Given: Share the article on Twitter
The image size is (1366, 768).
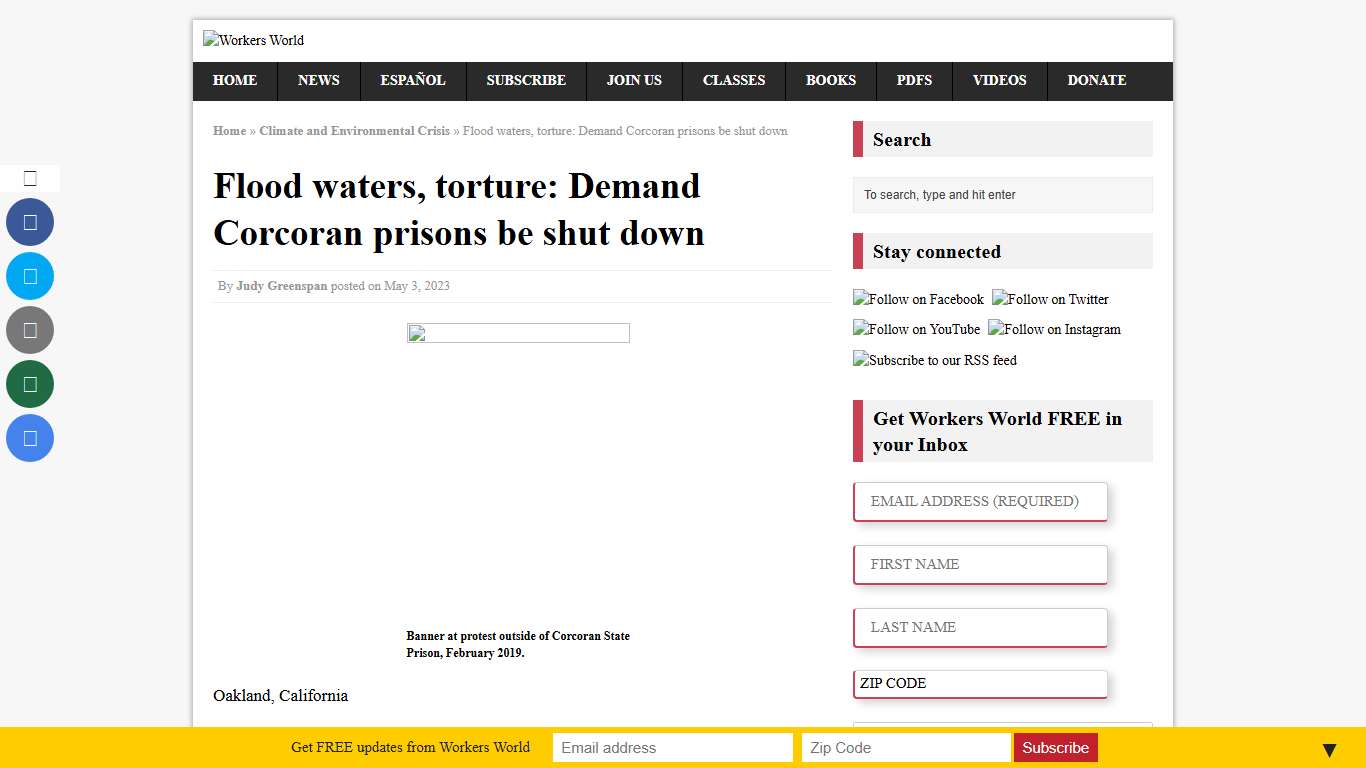Looking at the screenshot, I should click(30, 276).
